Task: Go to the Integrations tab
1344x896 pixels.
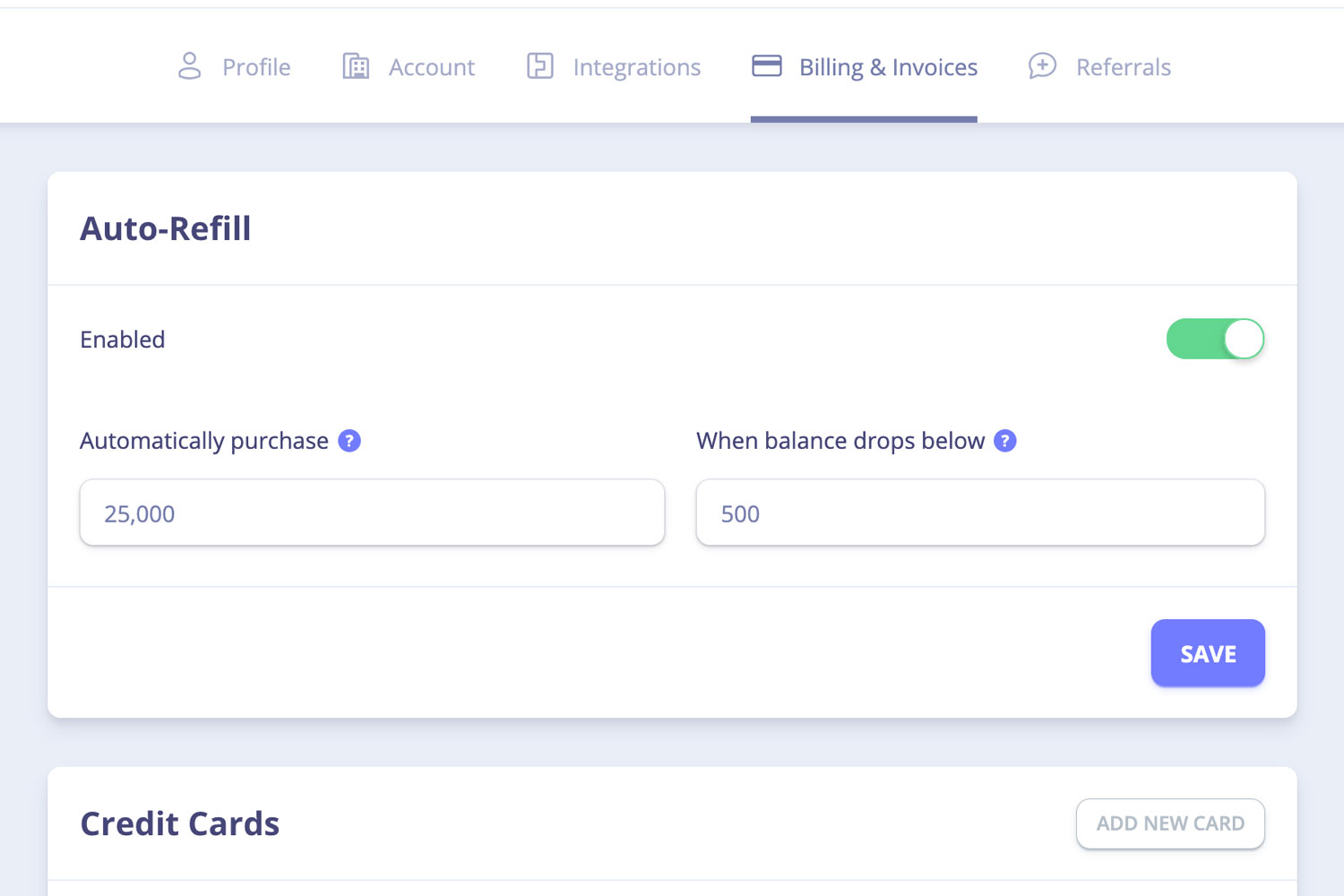Action: pyautogui.click(x=636, y=67)
